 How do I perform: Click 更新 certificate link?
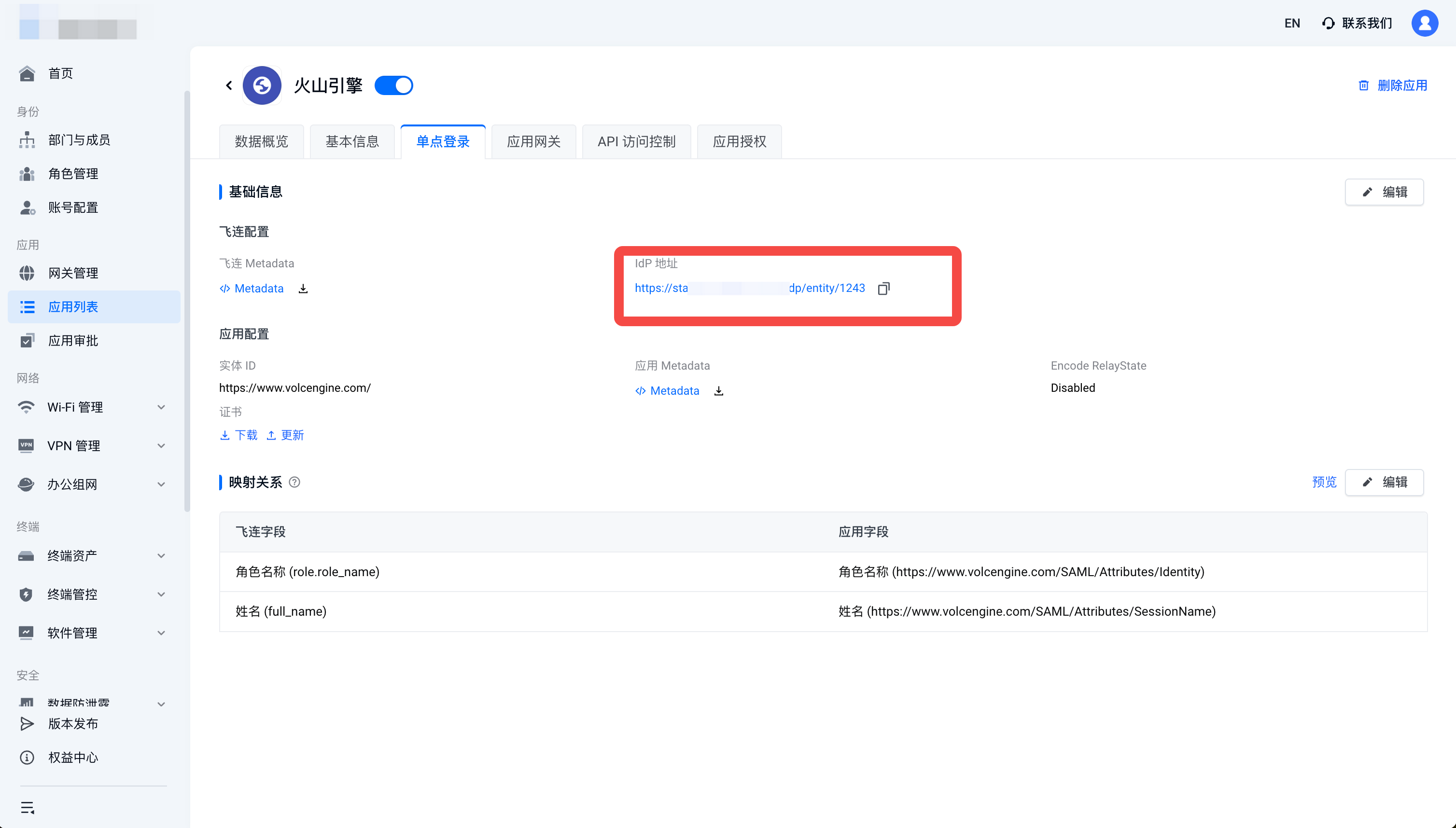(x=286, y=436)
